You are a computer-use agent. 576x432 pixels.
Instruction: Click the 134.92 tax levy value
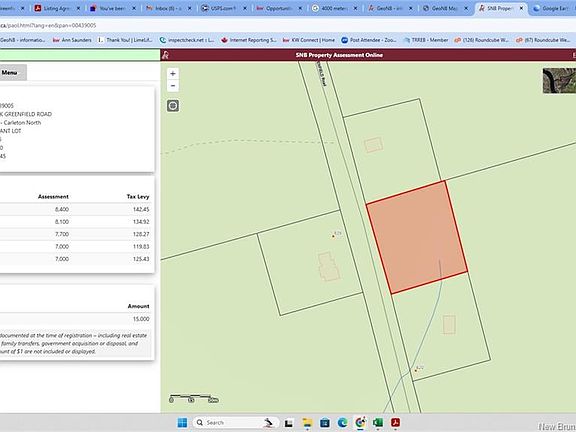(x=141, y=222)
